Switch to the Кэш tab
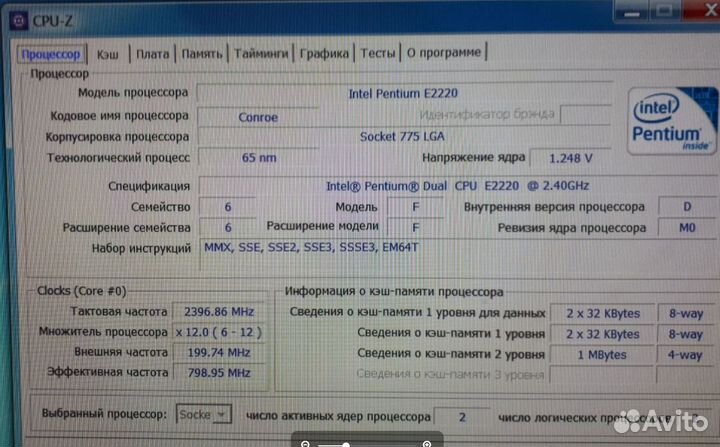Screen dimensions: 720x447 (x=108, y=54)
